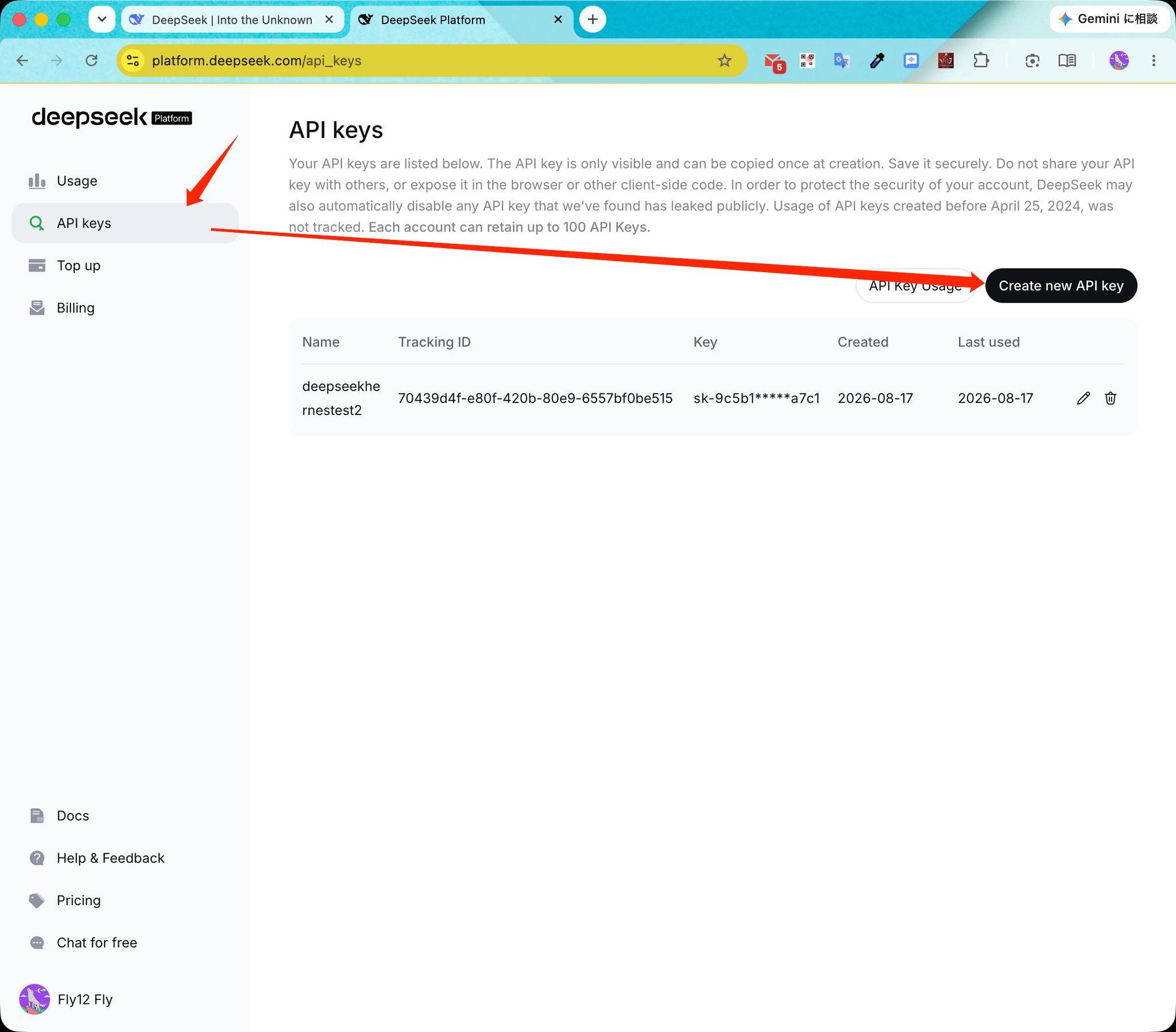Image resolution: width=1176 pixels, height=1032 pixels.
Task: Open Docs from the sidebar
Action: (x=125, y=816)
